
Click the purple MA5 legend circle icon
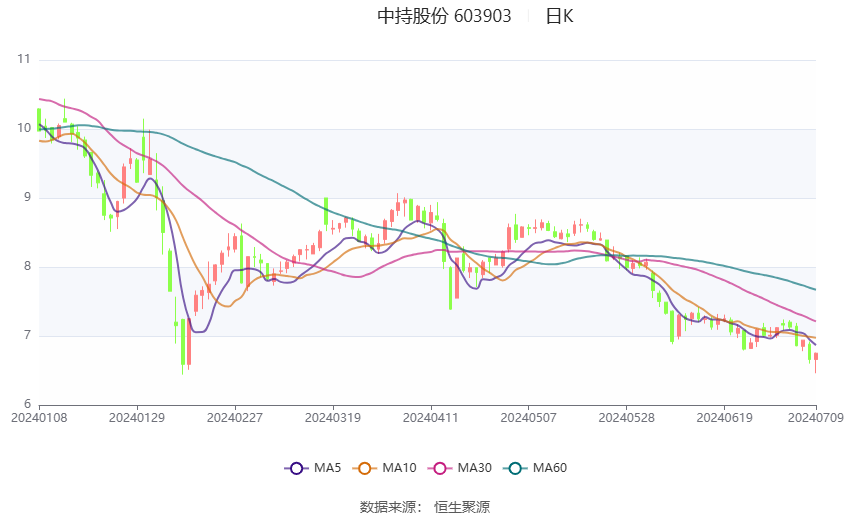coord(296,468)
